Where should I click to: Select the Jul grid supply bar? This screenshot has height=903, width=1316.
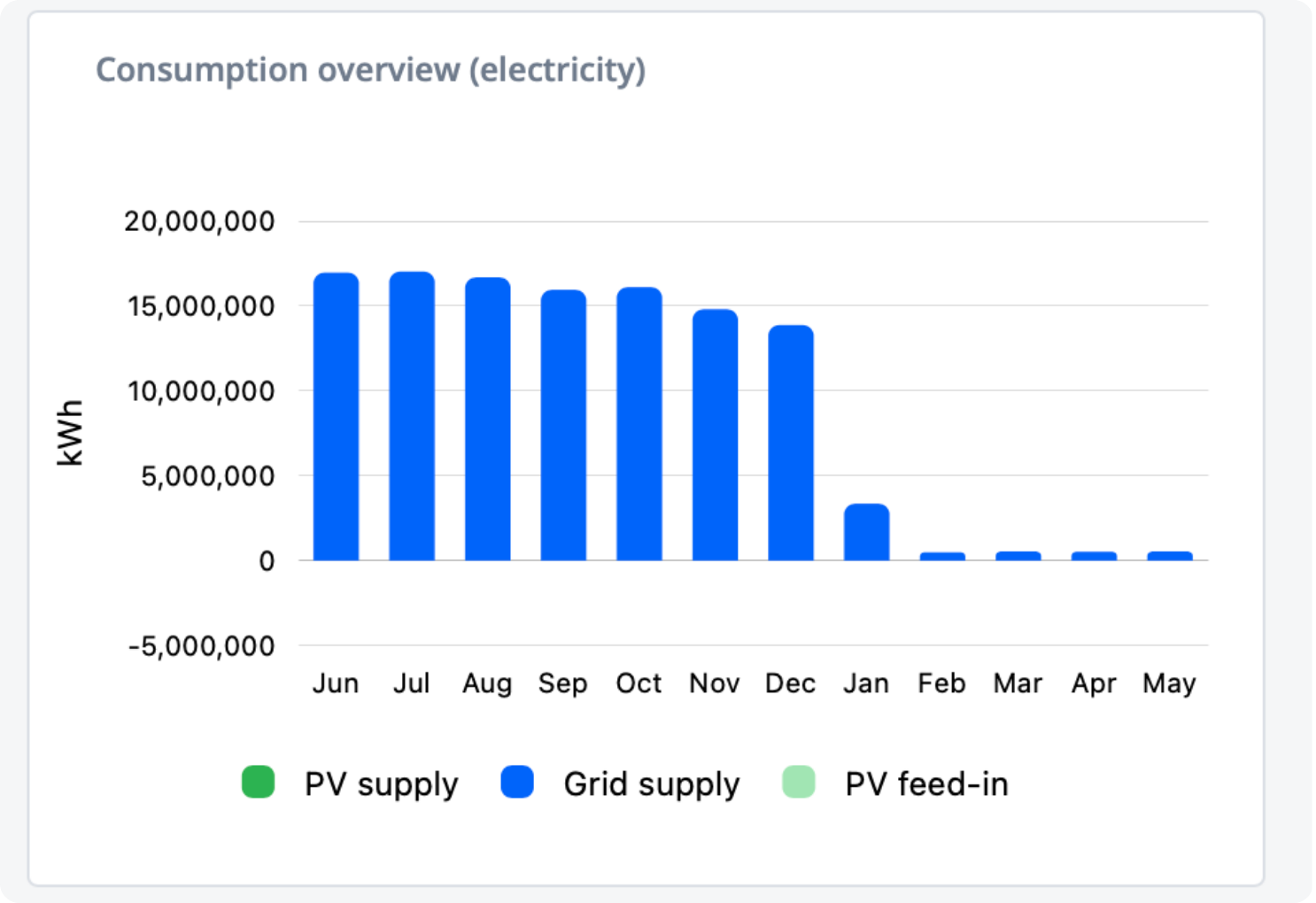coord(412,416)
